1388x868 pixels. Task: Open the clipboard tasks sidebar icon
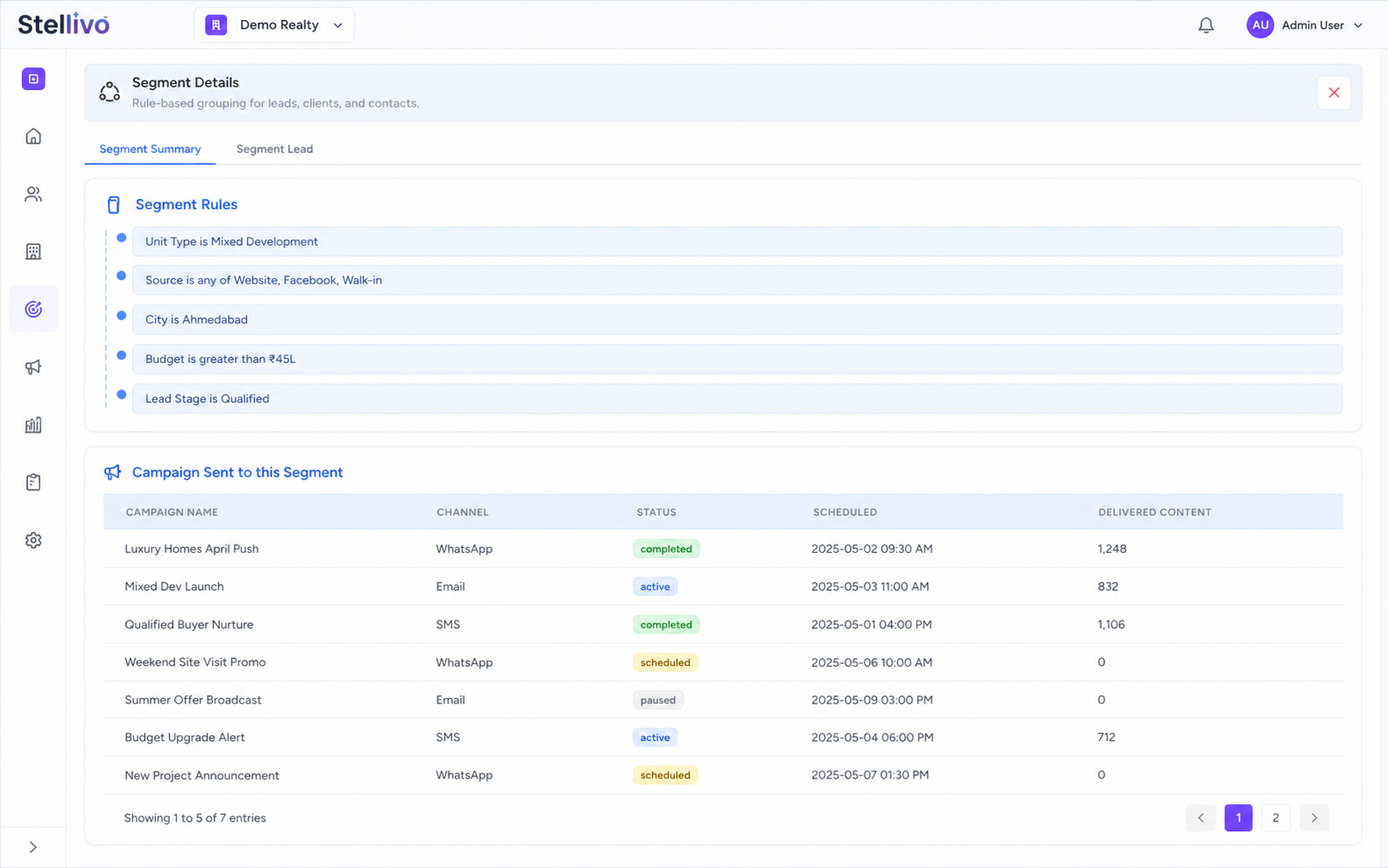33,482
